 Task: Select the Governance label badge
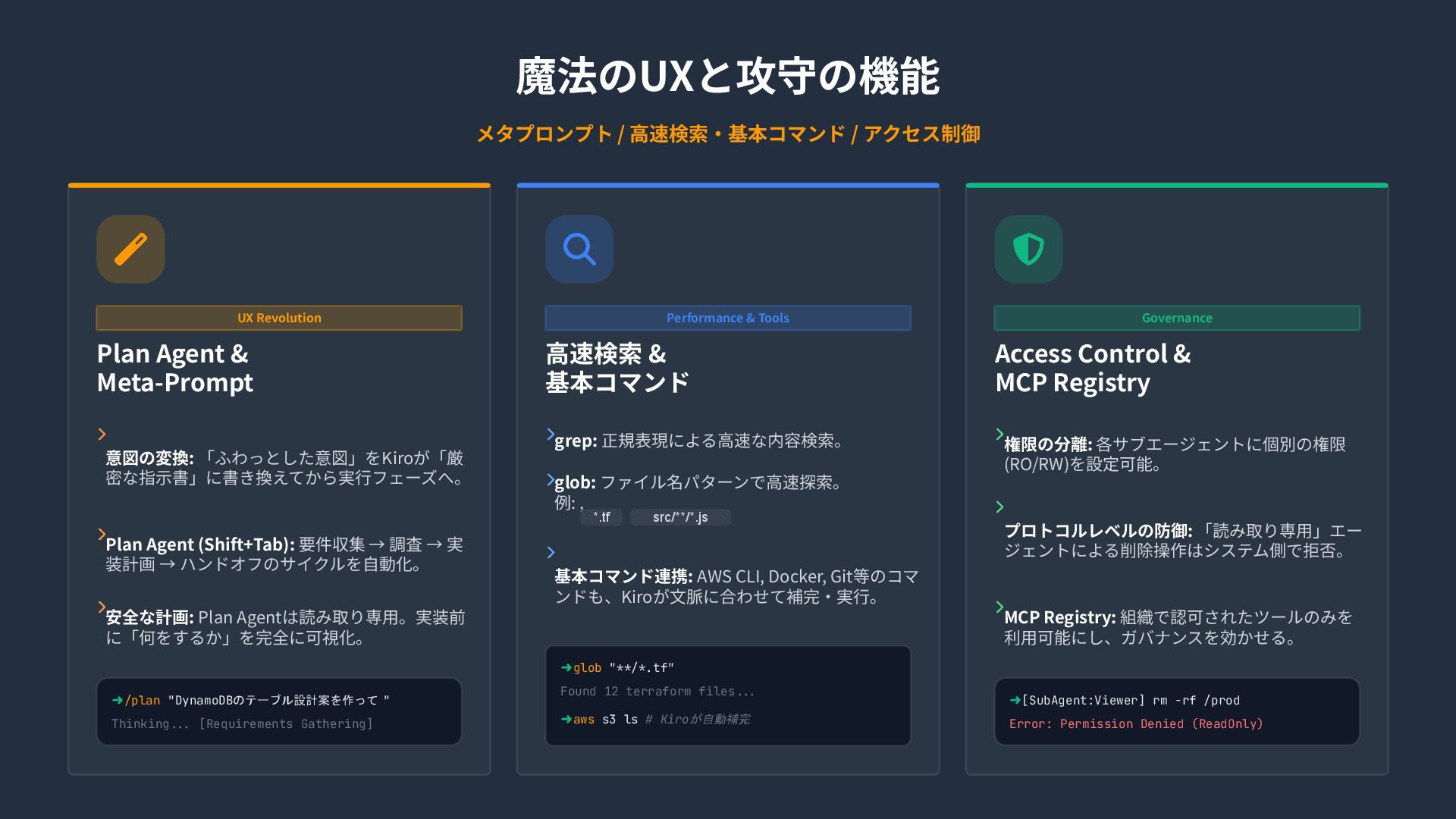(1177, 318)
